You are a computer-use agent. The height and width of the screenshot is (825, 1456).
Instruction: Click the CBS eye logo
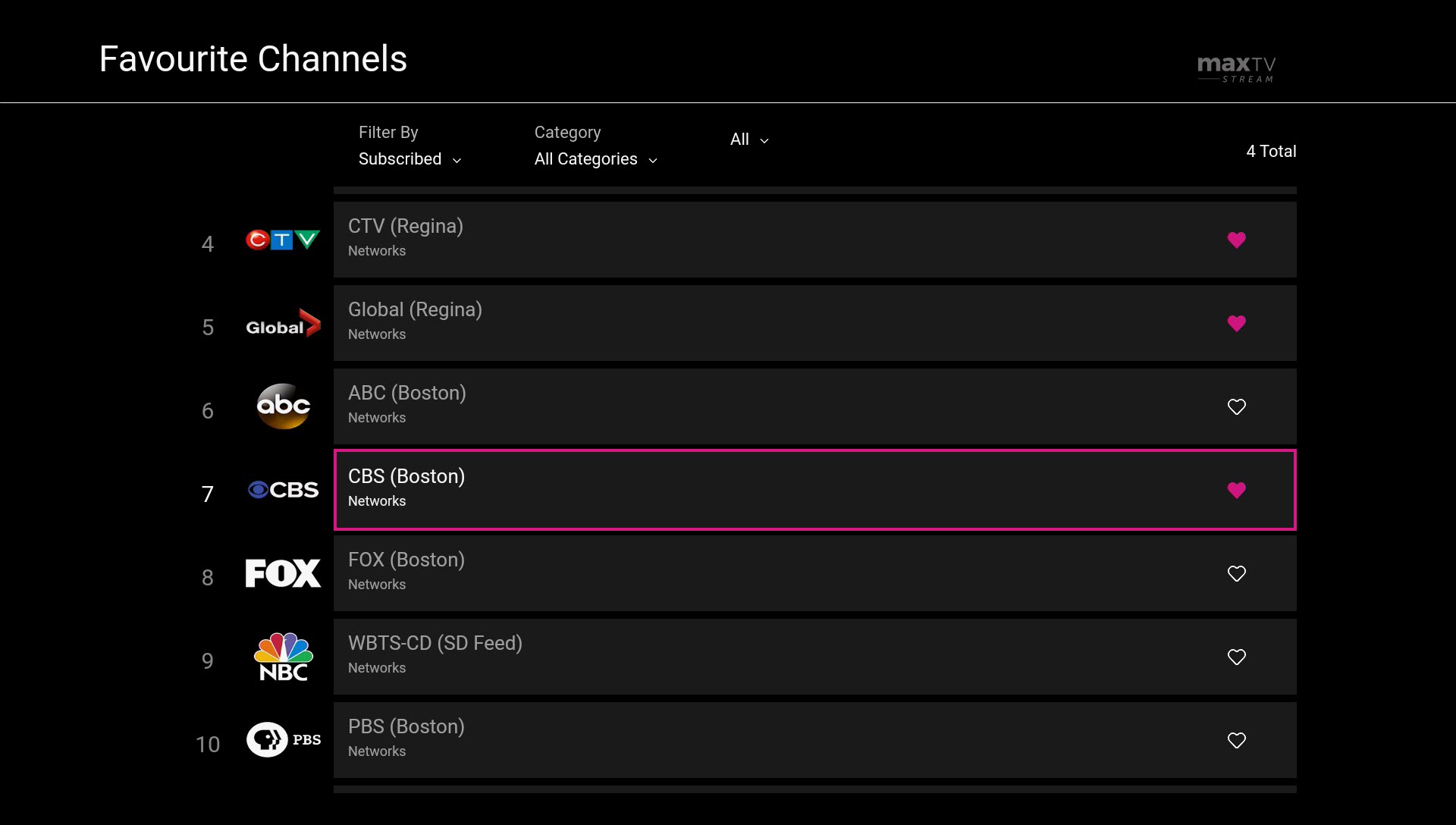(283, 490)
